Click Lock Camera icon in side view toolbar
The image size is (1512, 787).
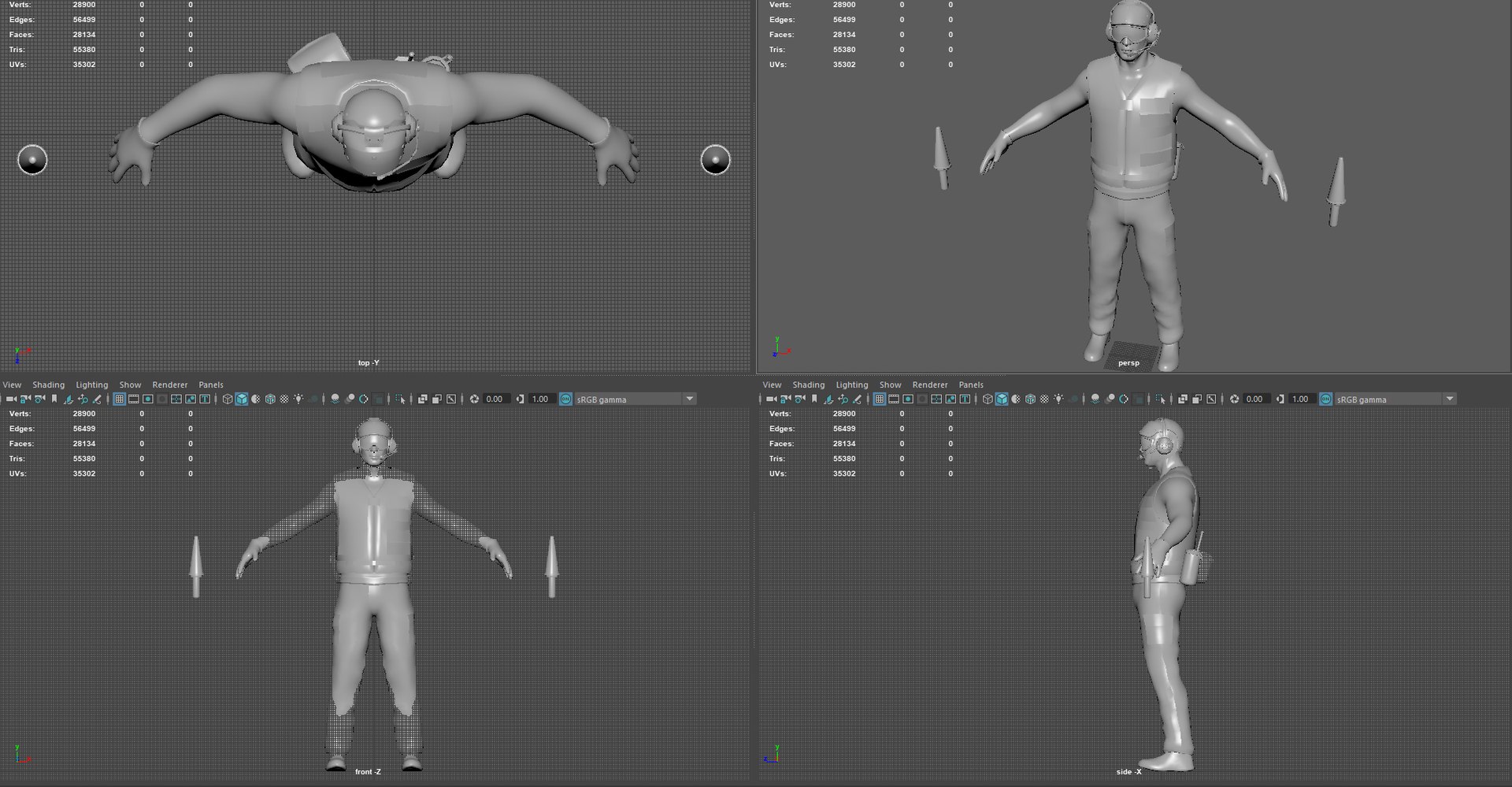(x=784, y=399)
